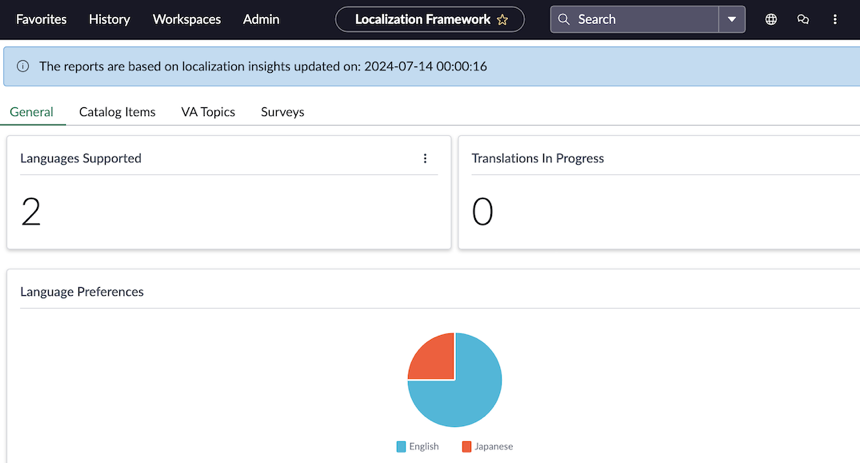Viewport: 860px width, 463px height.
Task: Click the search magnifier icon
Action: click(x=563, y=19)
